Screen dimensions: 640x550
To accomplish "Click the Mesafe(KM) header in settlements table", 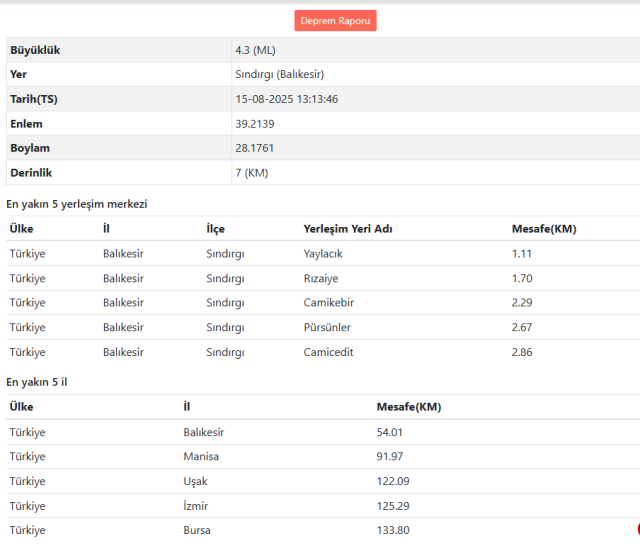I will 544,229.
